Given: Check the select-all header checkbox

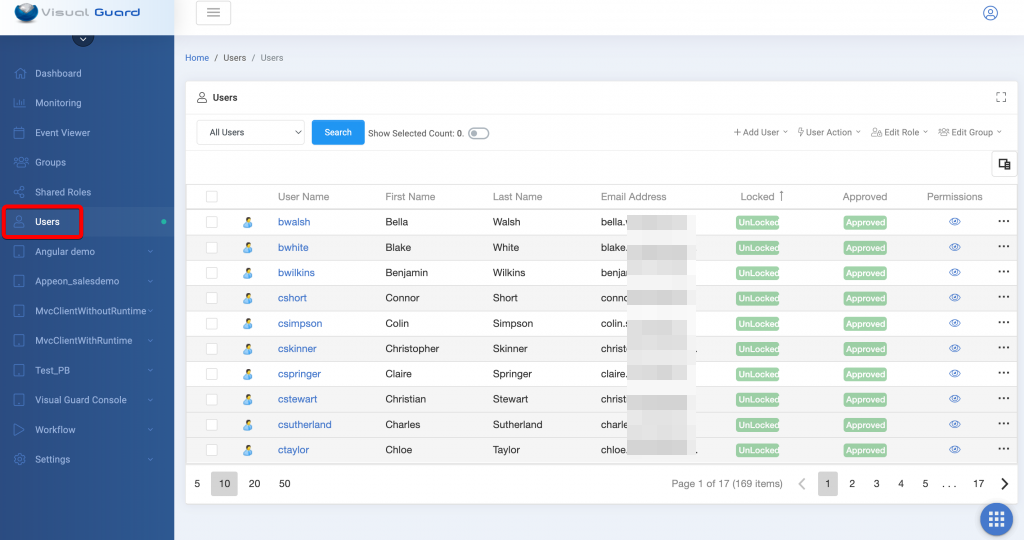Looking at the screenshot, I should coord(211,197).
